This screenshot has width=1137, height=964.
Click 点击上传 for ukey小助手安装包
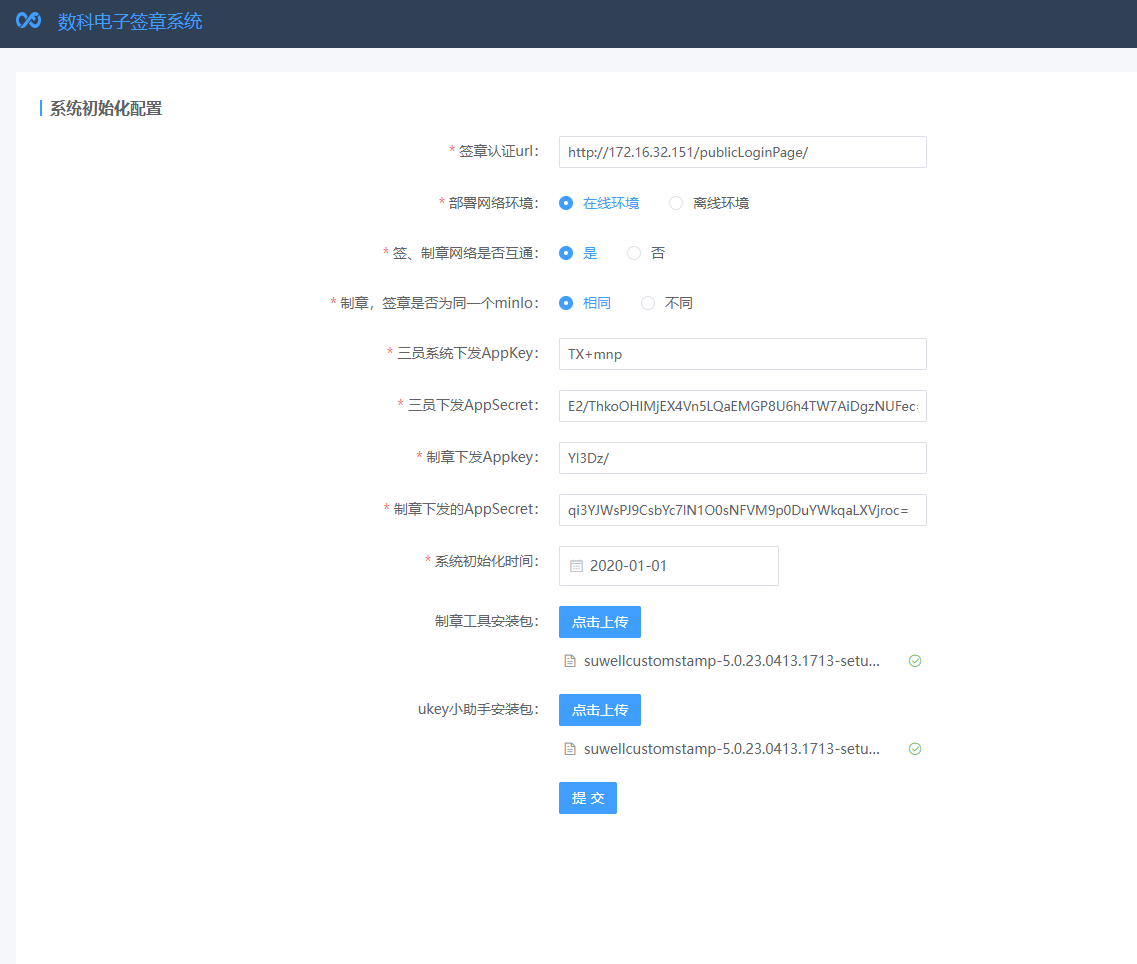pyautogui.click(x=599, y=710)
